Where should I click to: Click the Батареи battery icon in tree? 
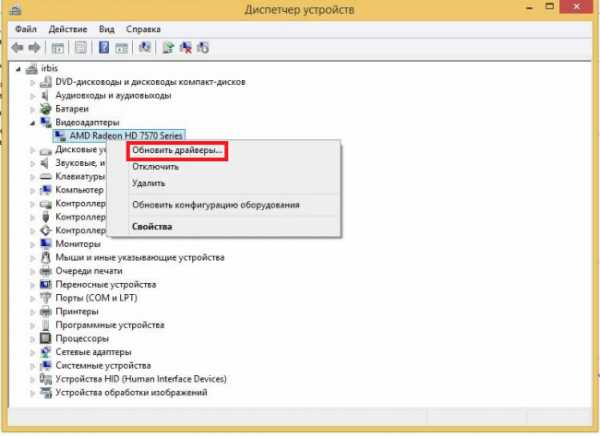click(47, 108)
